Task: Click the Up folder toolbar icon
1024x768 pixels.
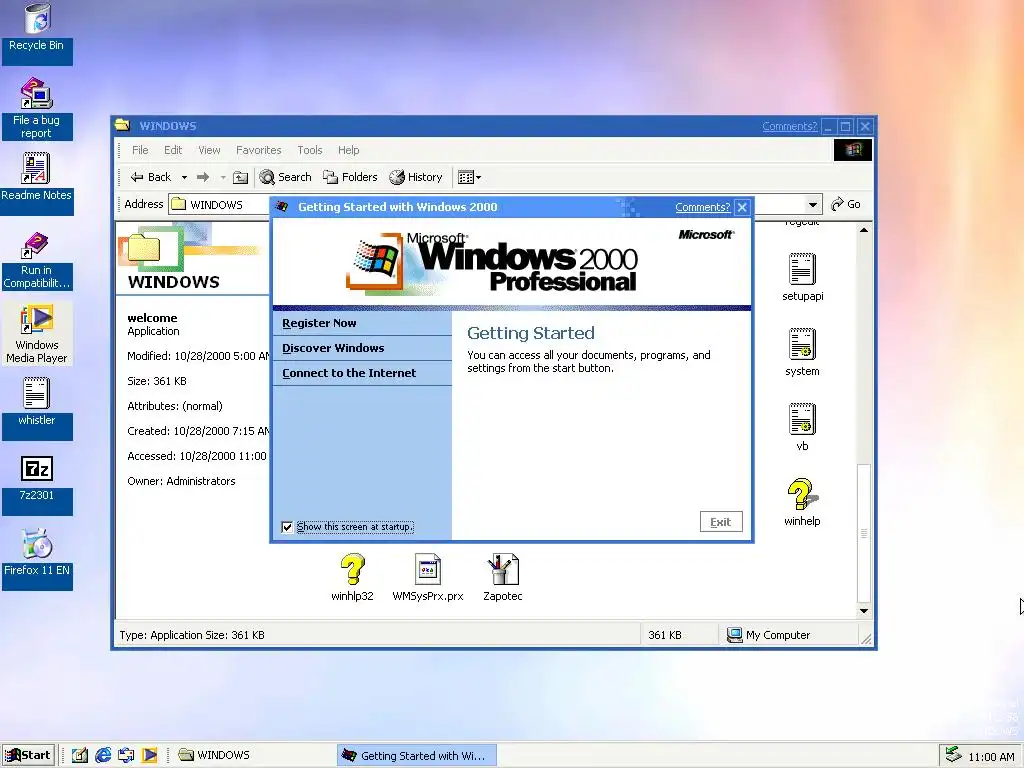Action: click(241, 177)
